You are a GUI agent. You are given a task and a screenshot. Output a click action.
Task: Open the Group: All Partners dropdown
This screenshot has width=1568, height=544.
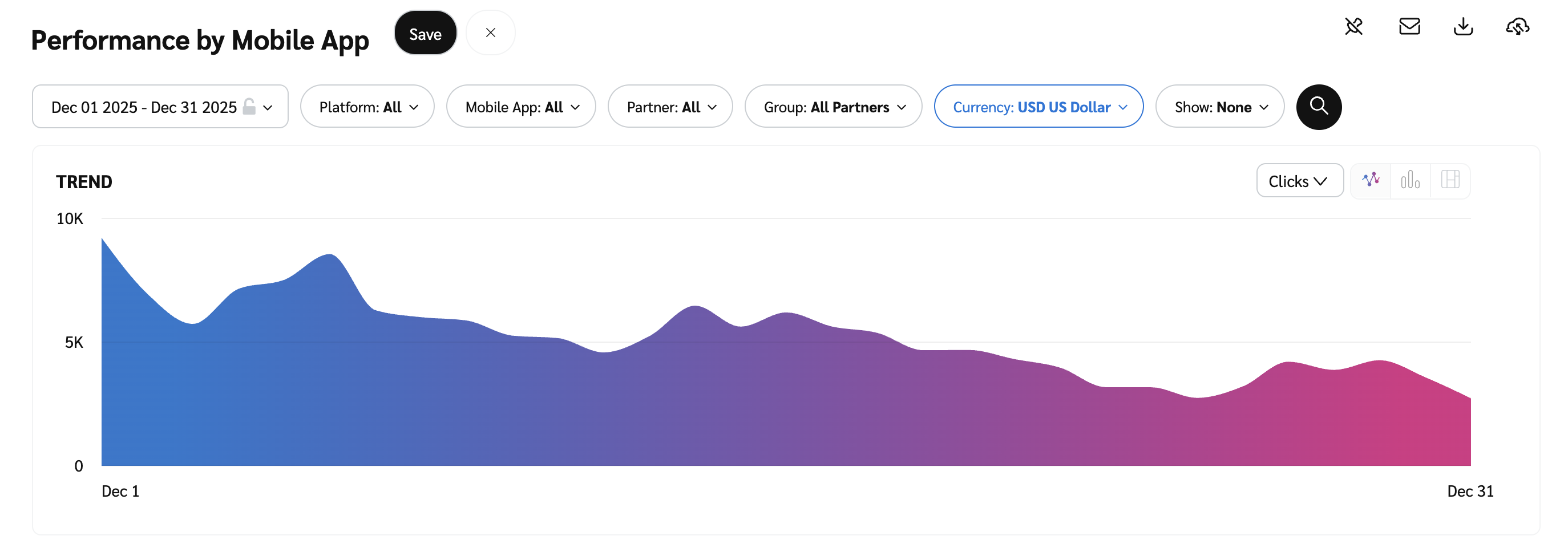(833, 107)
